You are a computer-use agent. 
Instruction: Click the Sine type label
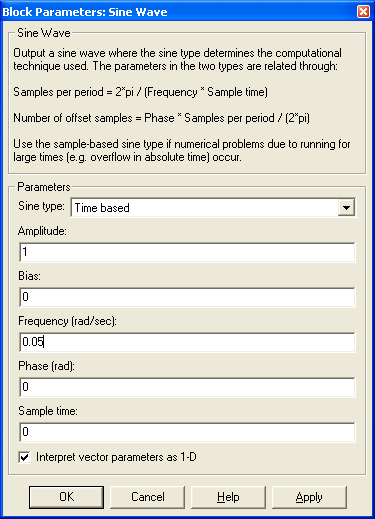coord(41,206)
